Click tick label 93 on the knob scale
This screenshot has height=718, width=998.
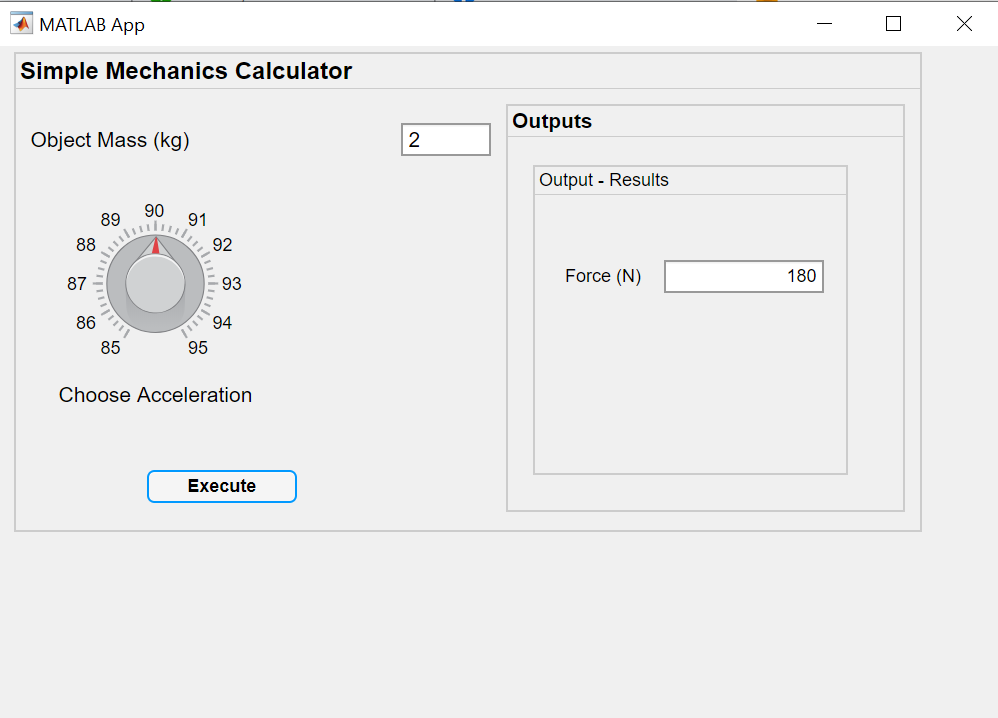[x=232, y=284]
